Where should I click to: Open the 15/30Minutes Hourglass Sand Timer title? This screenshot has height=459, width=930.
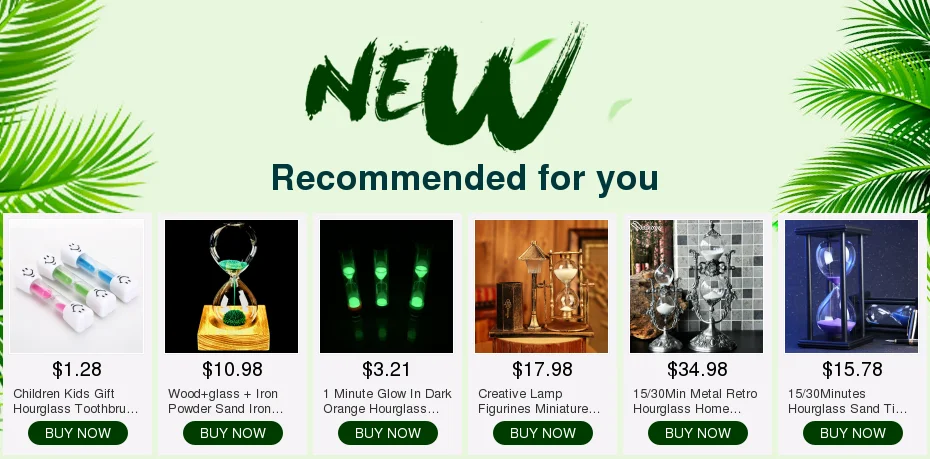pos(848,401)
